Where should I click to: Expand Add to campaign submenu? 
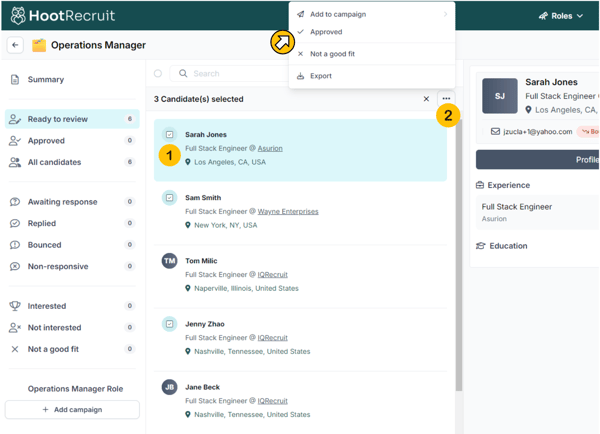[372, 14]
